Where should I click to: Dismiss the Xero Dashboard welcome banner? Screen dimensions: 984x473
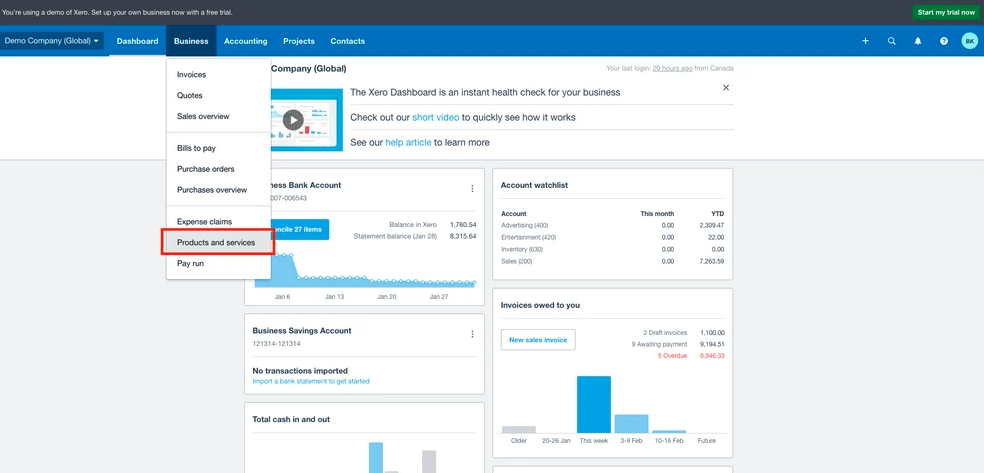[x=726, y=87]
